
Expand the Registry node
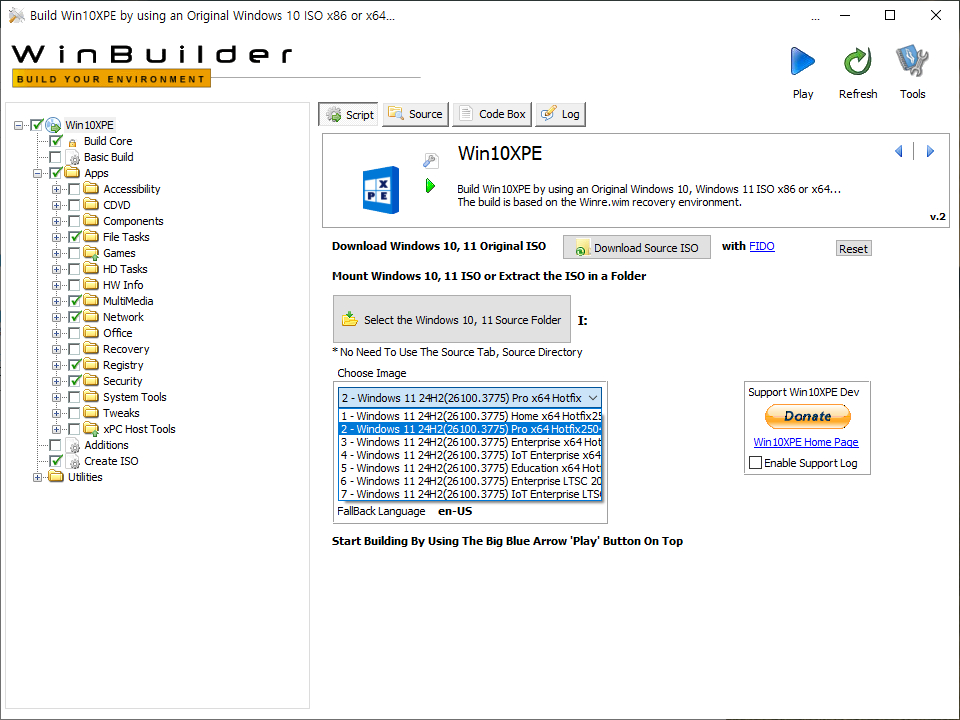tap(56, 365)
